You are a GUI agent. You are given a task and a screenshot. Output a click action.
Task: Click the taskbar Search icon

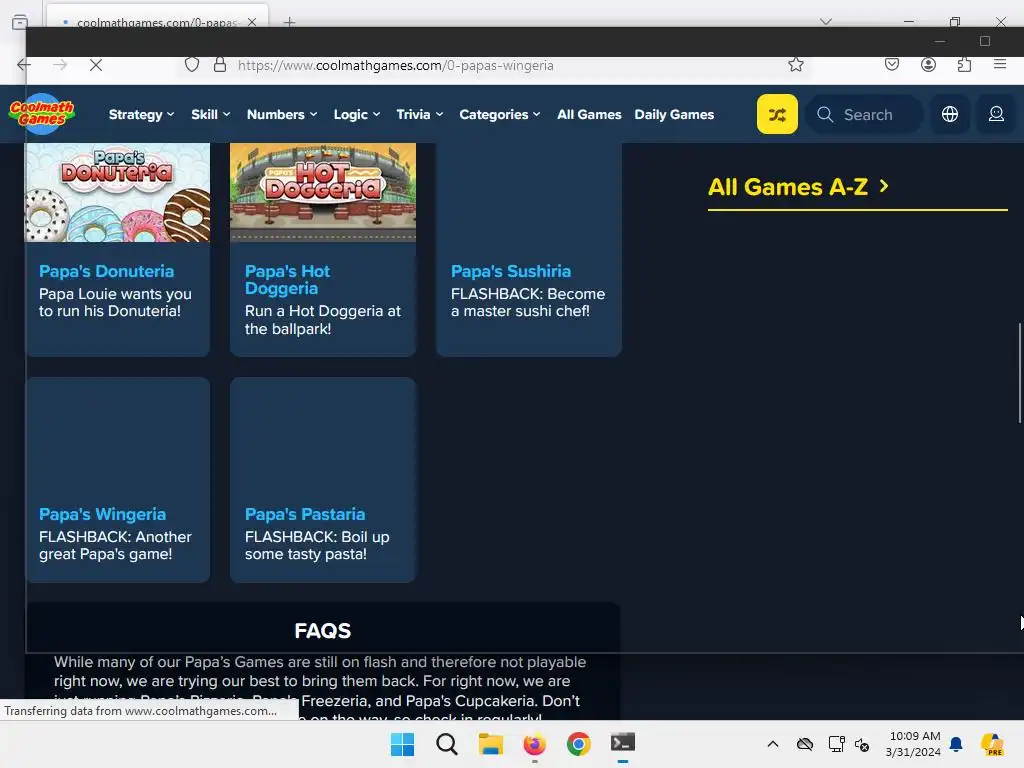tap(447, 744)
